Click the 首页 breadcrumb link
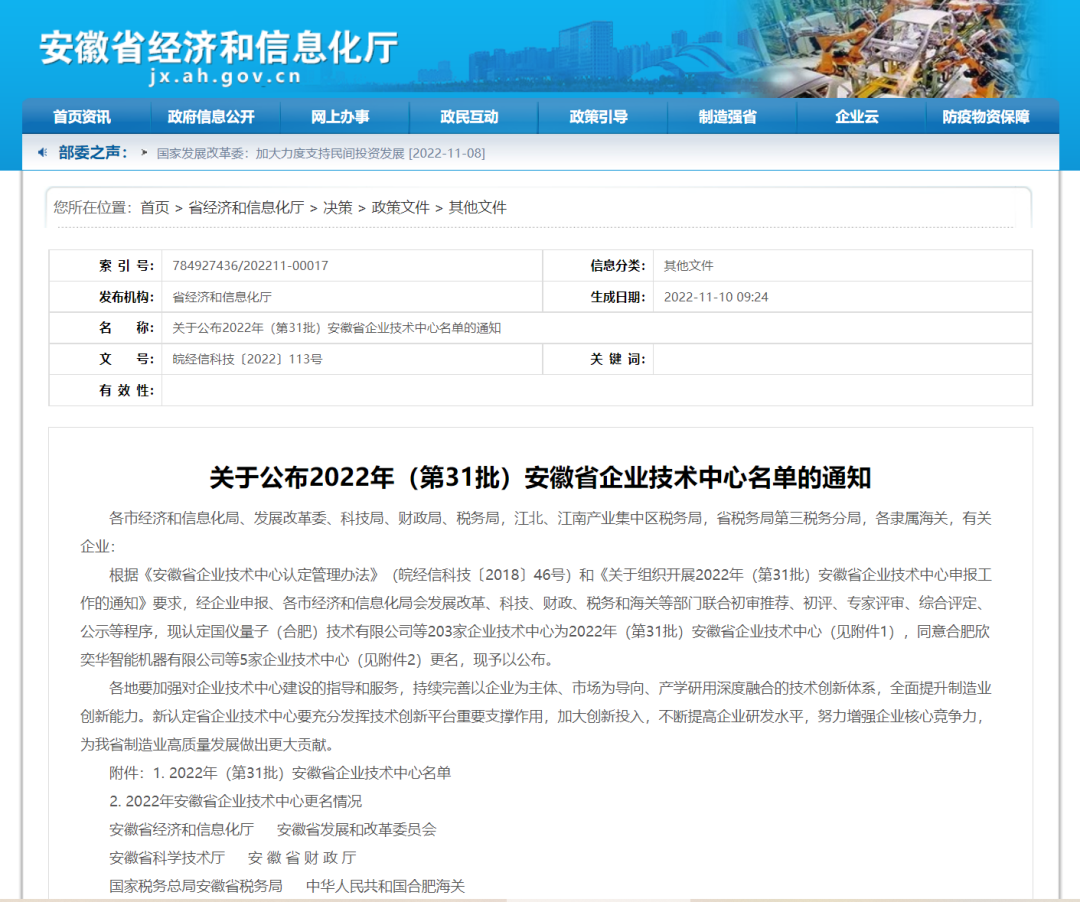The height and width of the screenshot is (902, 1080). click(x=155, y=207)
